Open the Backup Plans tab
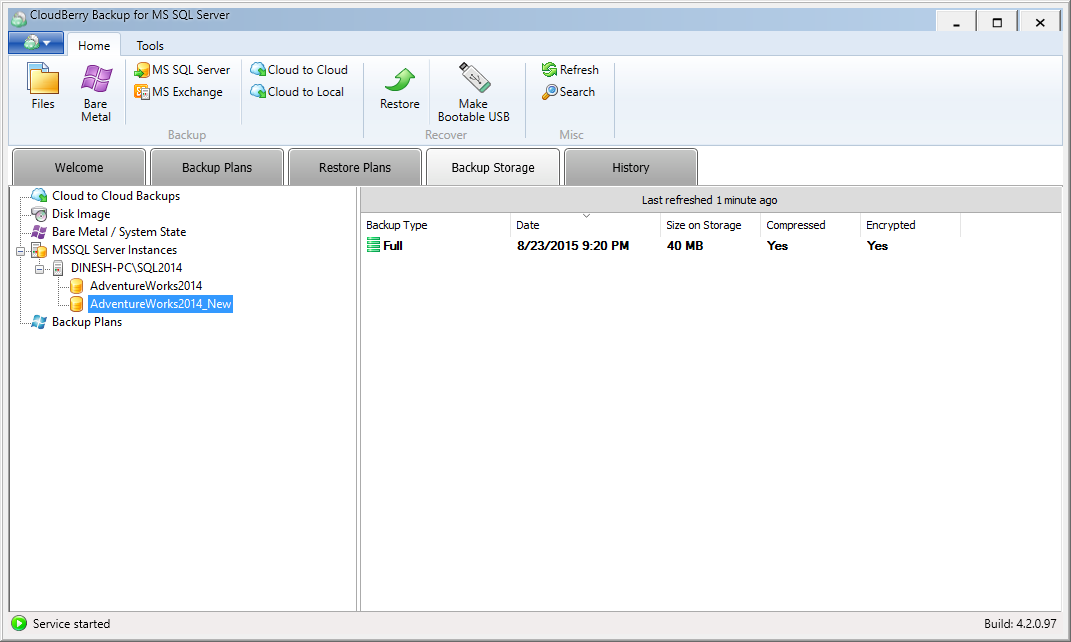The width and height of the screenshot is (1071, 642). point(217,167)
